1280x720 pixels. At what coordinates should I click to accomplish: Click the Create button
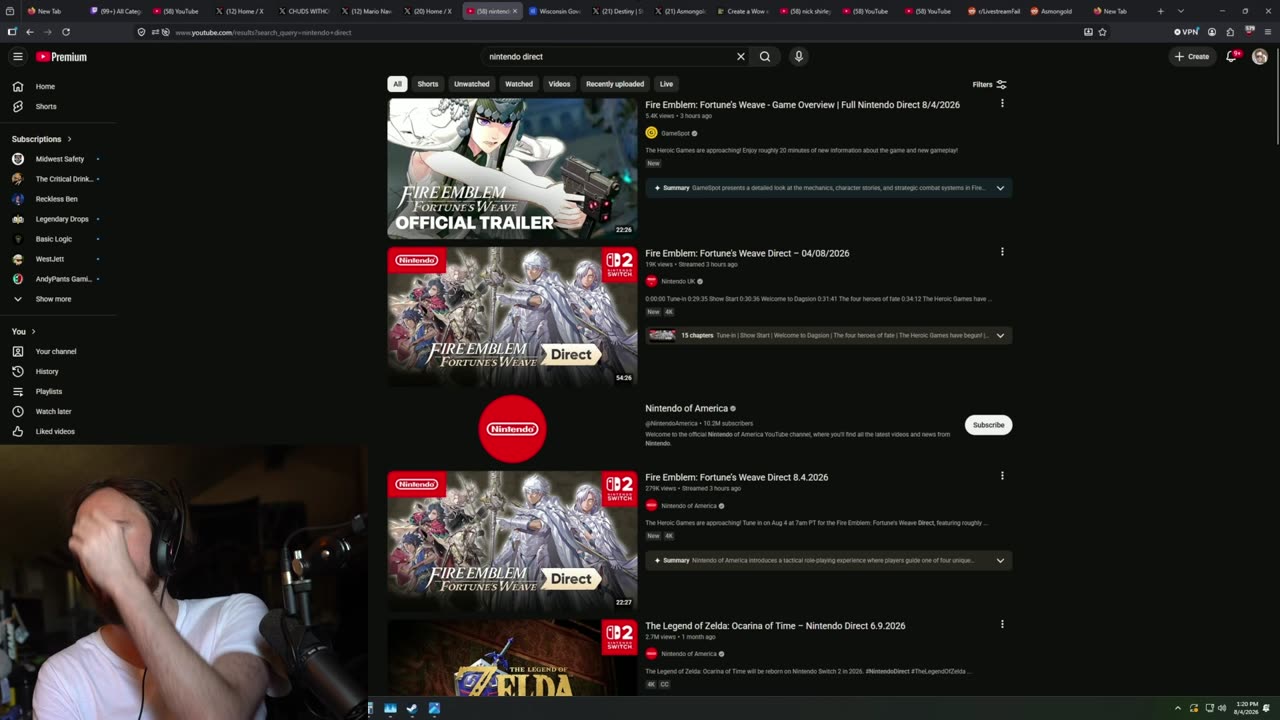click(1192, 57)
